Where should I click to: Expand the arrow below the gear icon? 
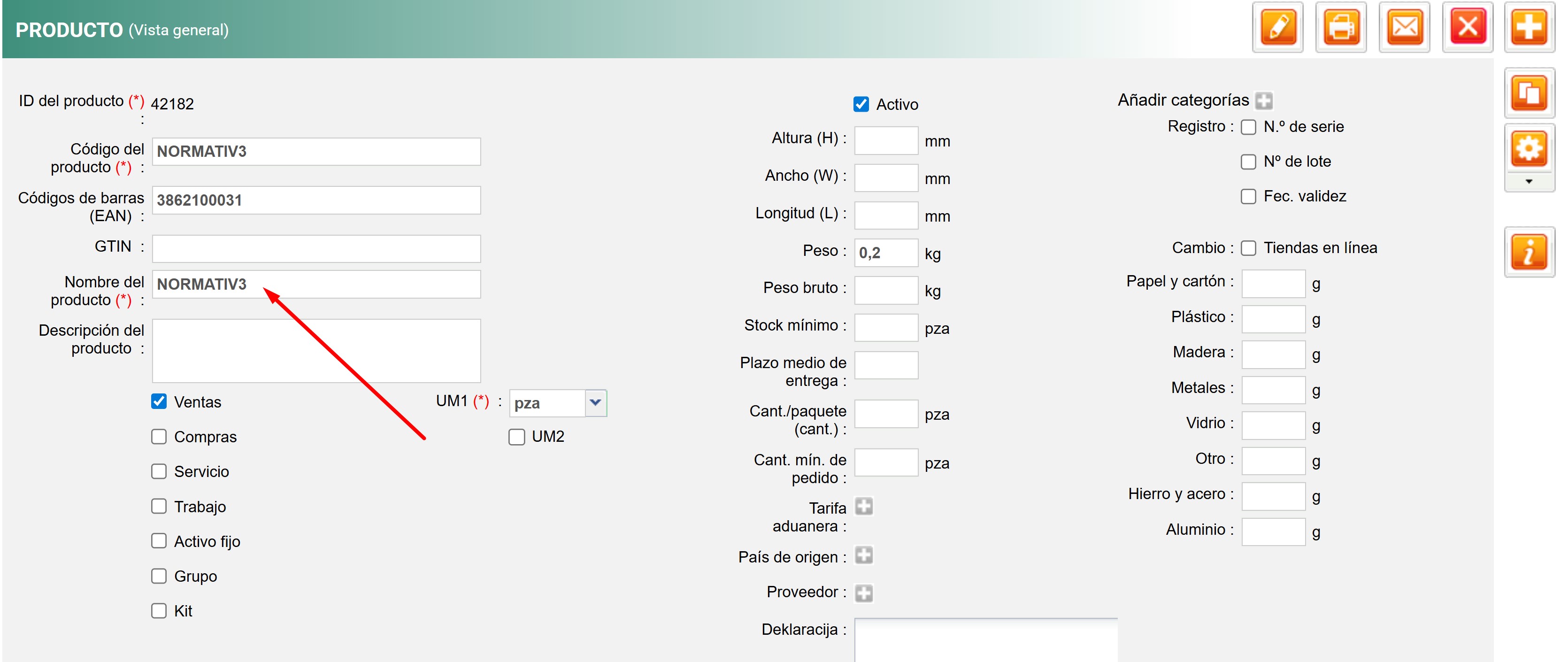1529,182
